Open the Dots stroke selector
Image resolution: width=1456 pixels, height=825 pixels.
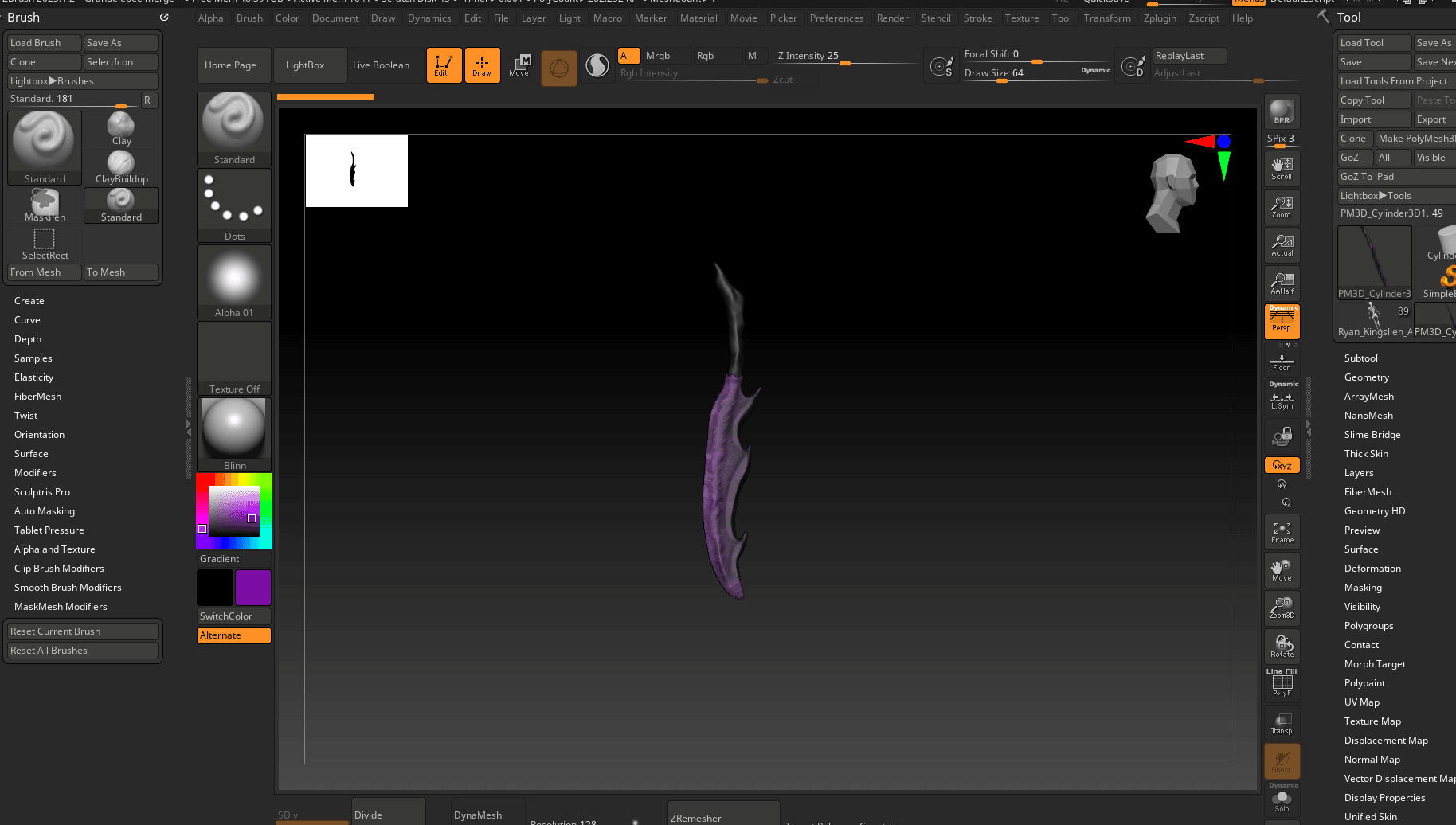pyautogui.click(x=234, y=205)
